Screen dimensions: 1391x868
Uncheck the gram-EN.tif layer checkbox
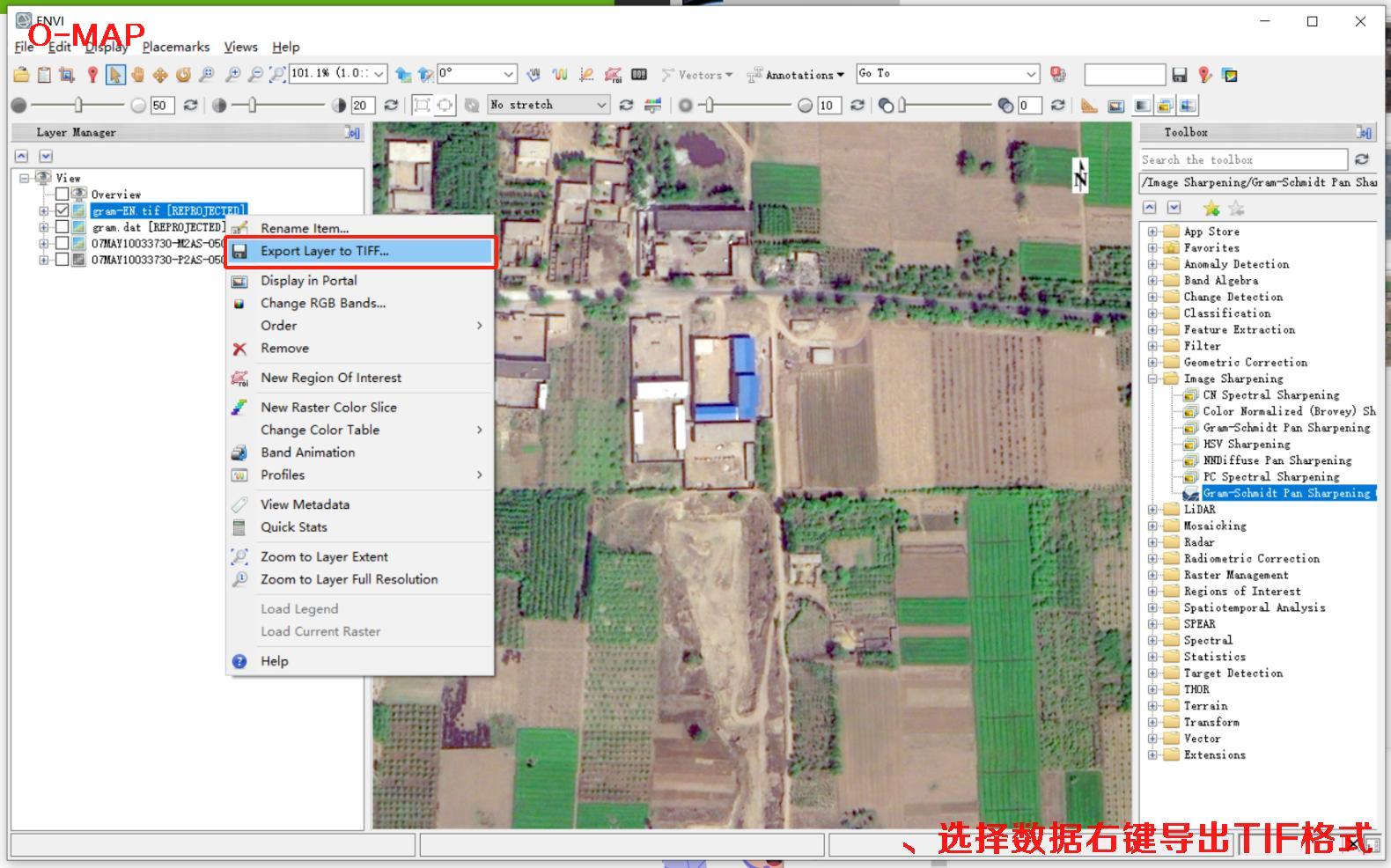[62, 210]
